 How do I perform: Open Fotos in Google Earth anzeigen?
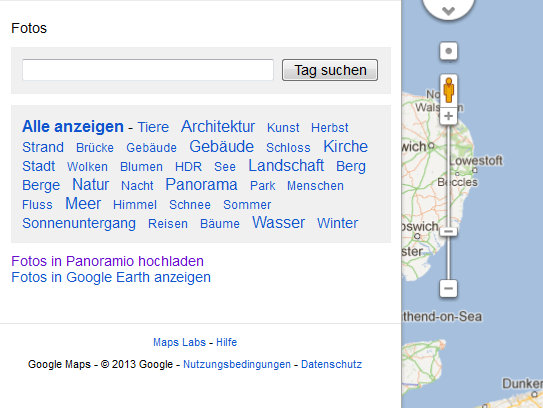pyautogui.click(x=111, y=277)
